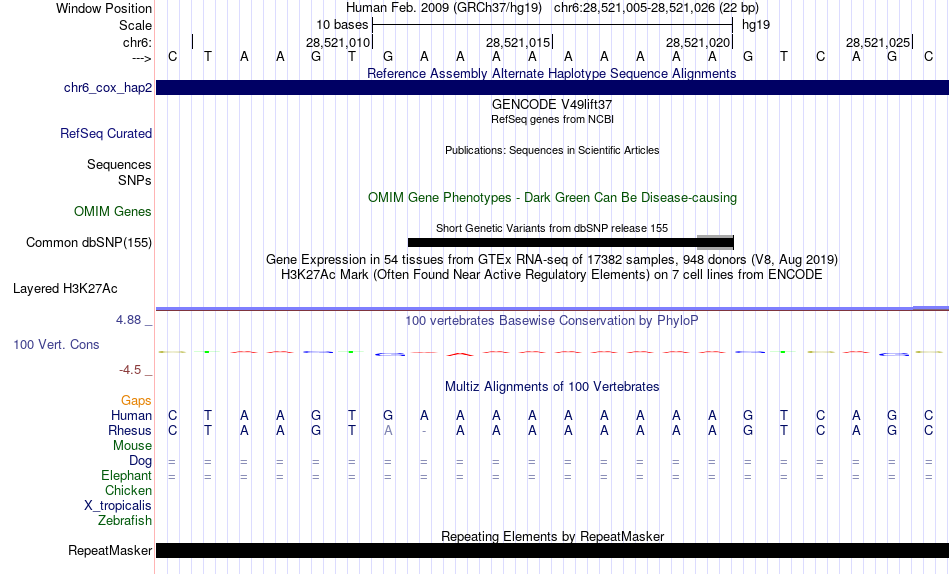Click the chr6: base position label
Viewport: 950px width, 574px height.
(x=138, y=42)
